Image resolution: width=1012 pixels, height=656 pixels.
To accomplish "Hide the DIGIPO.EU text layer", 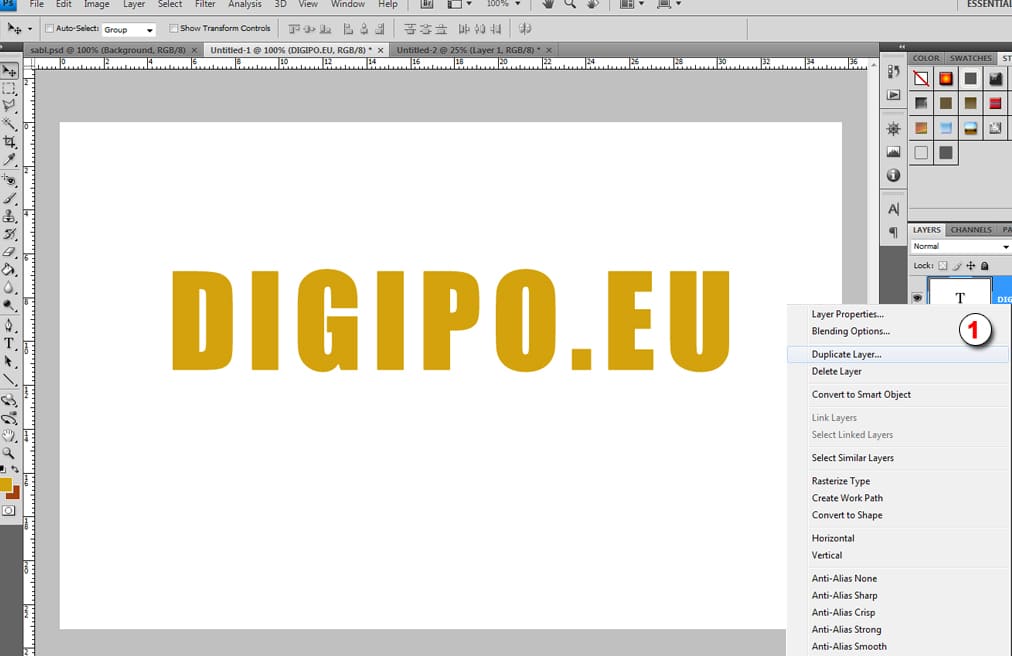I will point(916,298).
